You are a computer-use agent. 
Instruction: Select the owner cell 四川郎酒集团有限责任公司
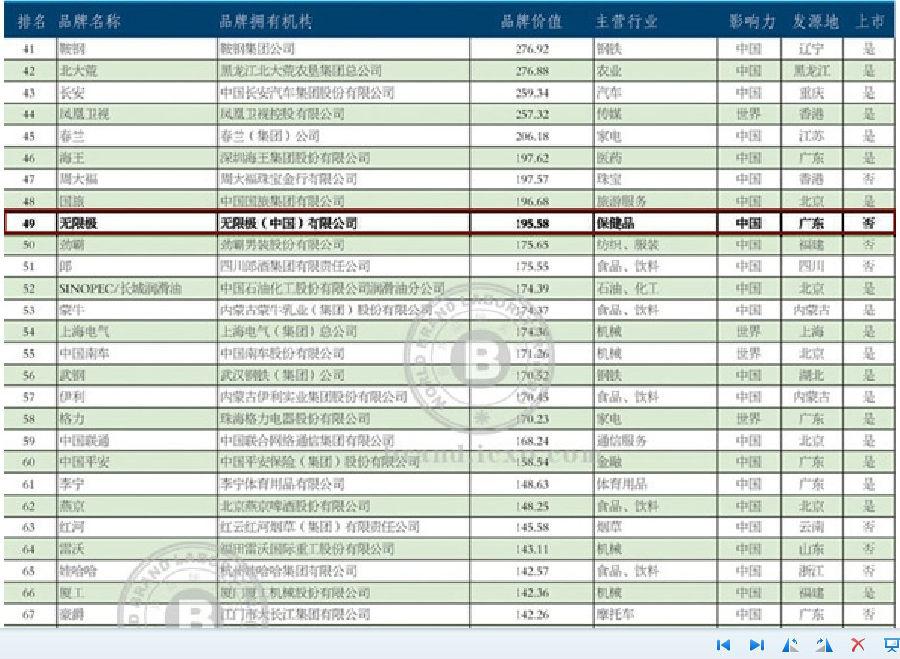[294, 266]
